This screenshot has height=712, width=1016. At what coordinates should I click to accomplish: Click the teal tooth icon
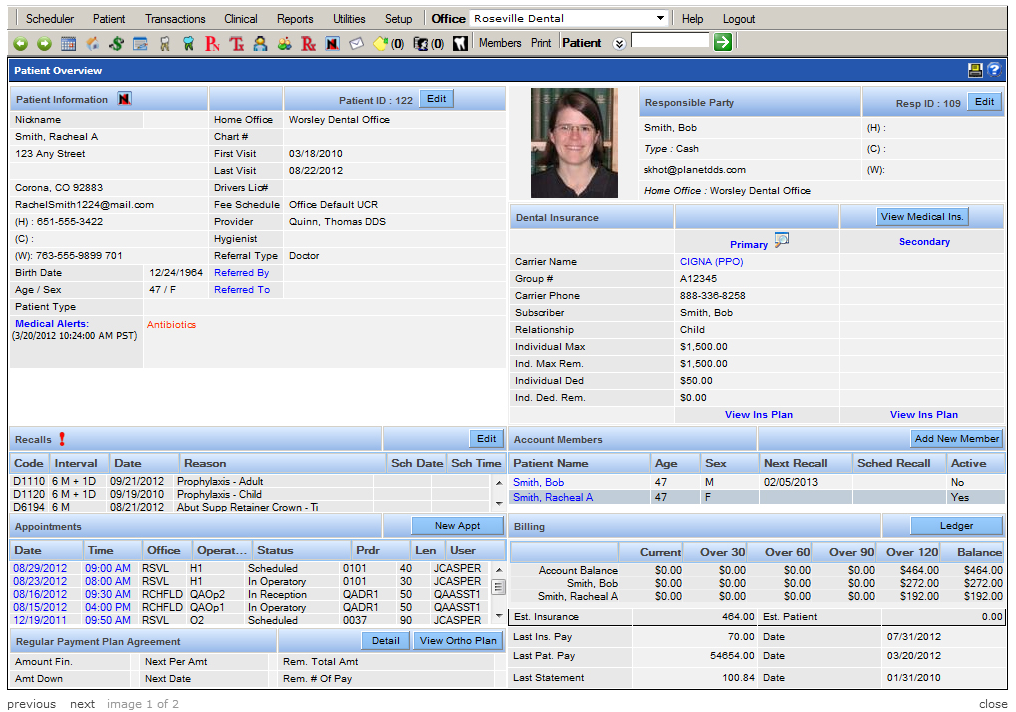click(x=188, y=43)
